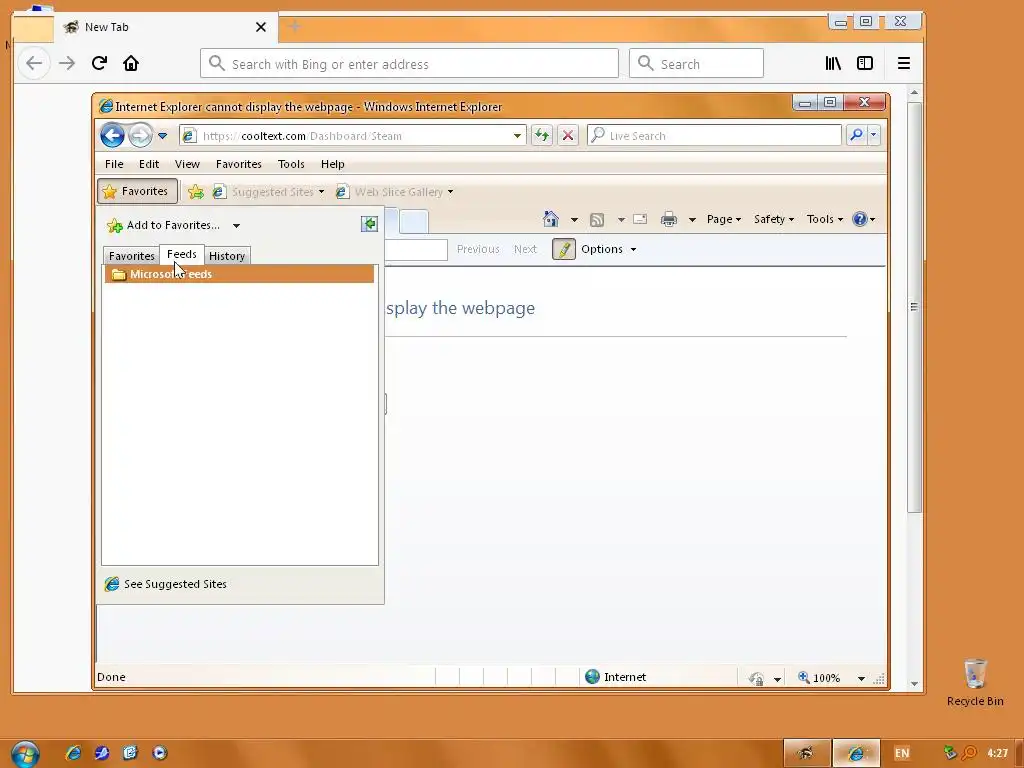
Task: Toggle the highlight pencil icon in find bar
Action: pyautogui.click(x=564, y=249)
